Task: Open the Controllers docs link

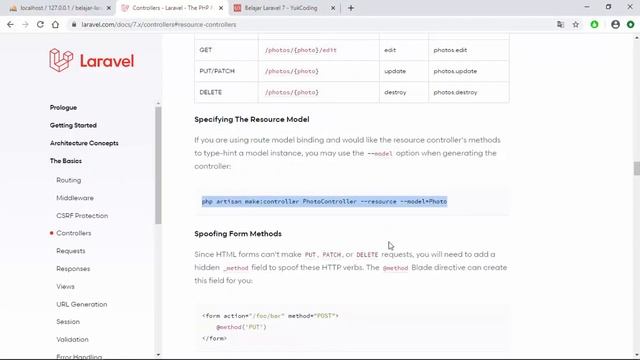Action: click(x=73, y=233)
